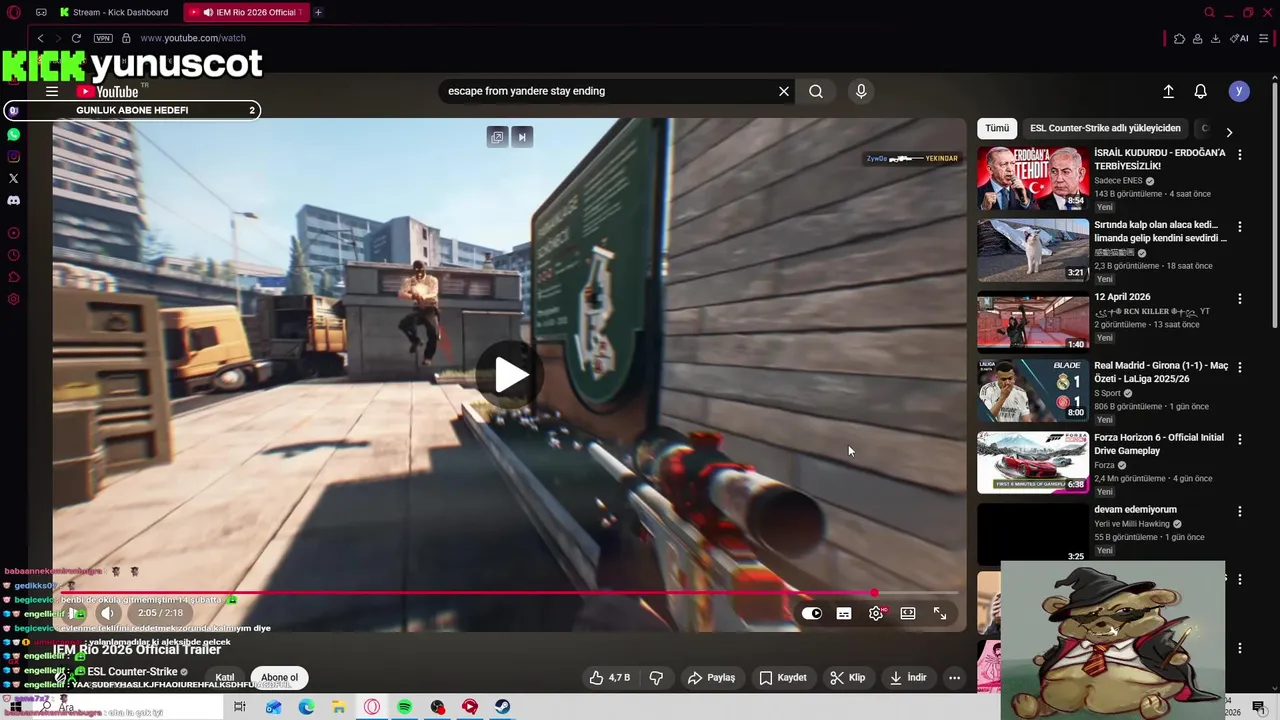Skip to next video via top overlay icon
1280x720 pixels.
point(522,137)
